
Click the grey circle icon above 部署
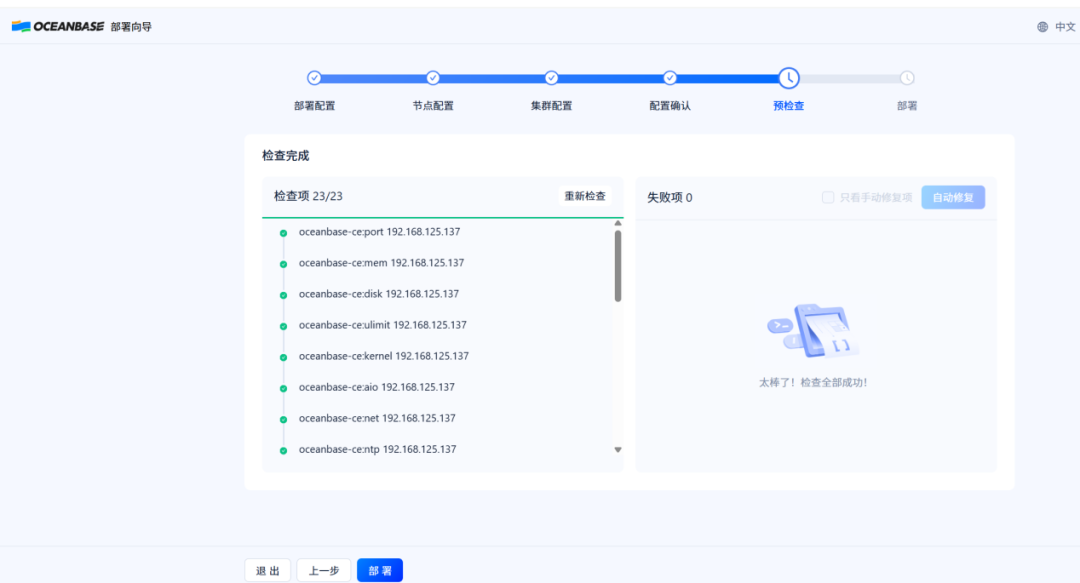pos(906,77)
